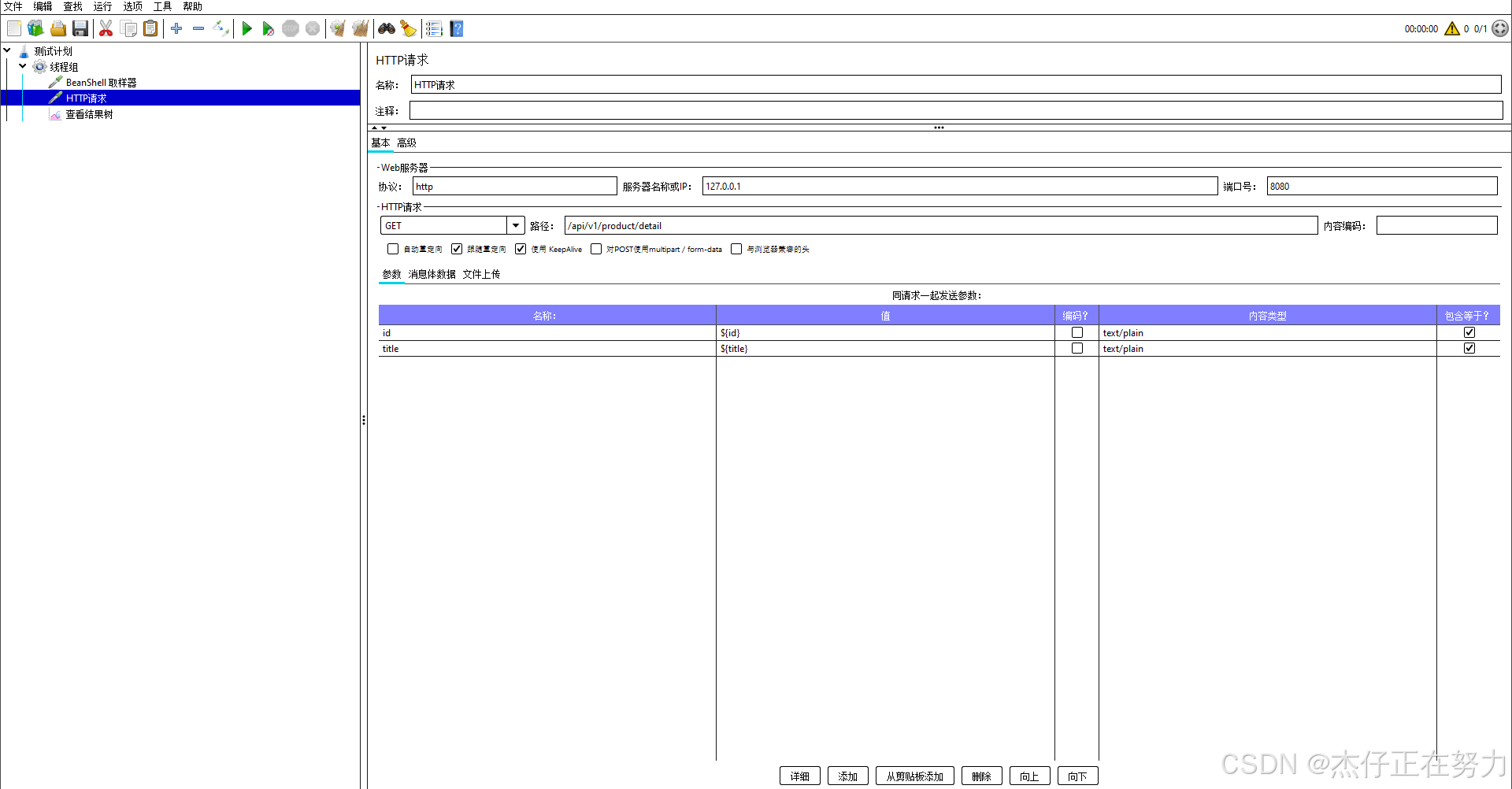Screen dimensions: 1512x789
Task: Toggle 包含等于 checkbox in title row
Action: click(x=1469, y=348)
